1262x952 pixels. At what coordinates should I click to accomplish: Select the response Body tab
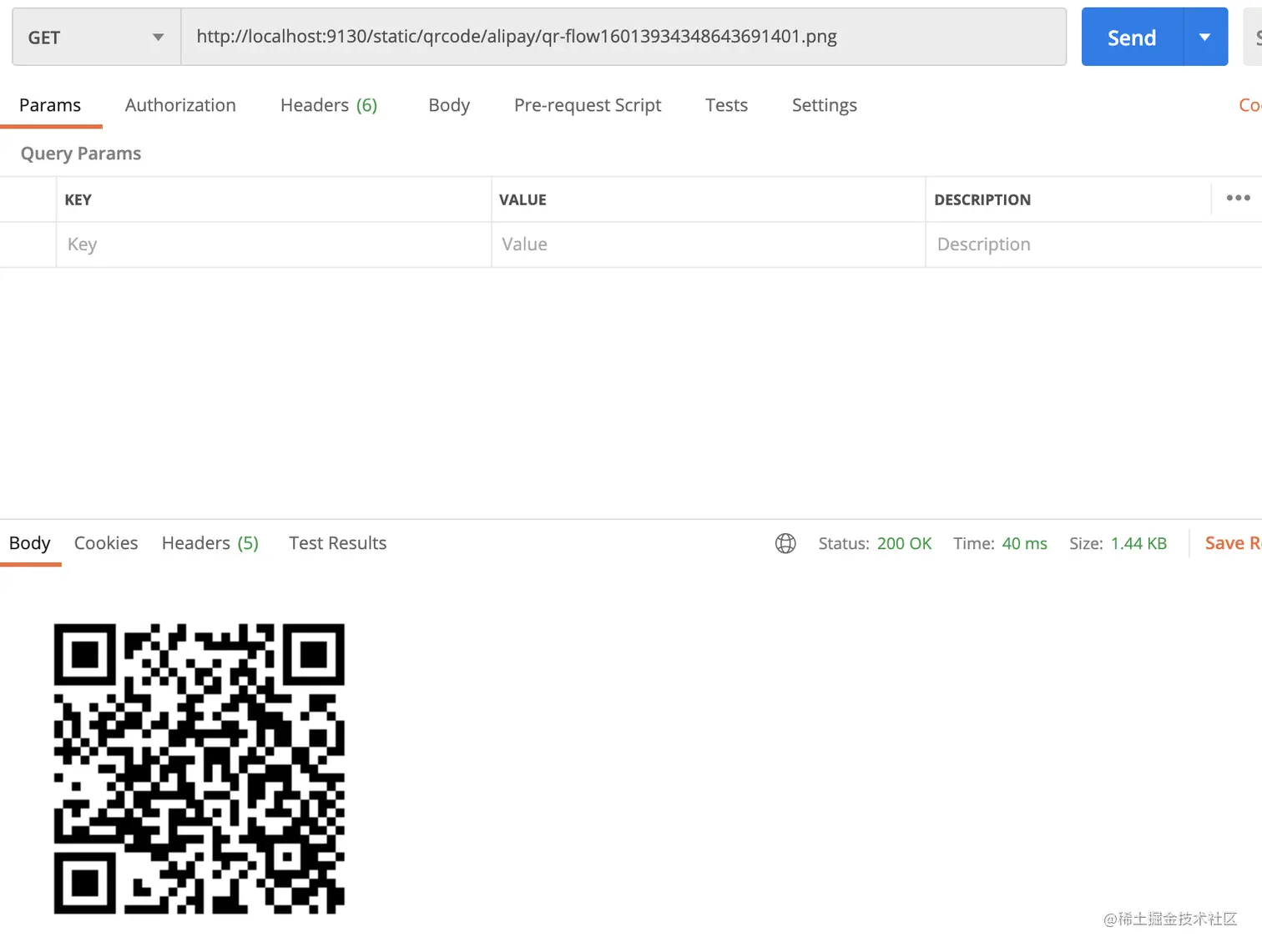coord(30,543)
